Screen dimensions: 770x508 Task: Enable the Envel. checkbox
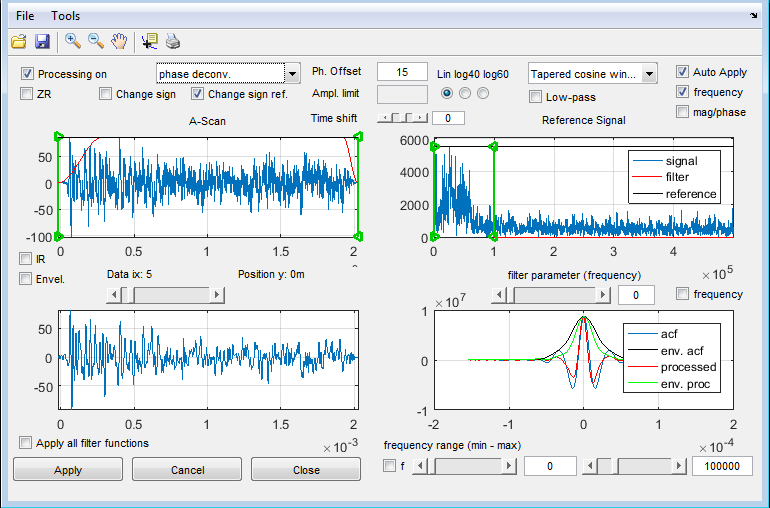pos(25,279)
